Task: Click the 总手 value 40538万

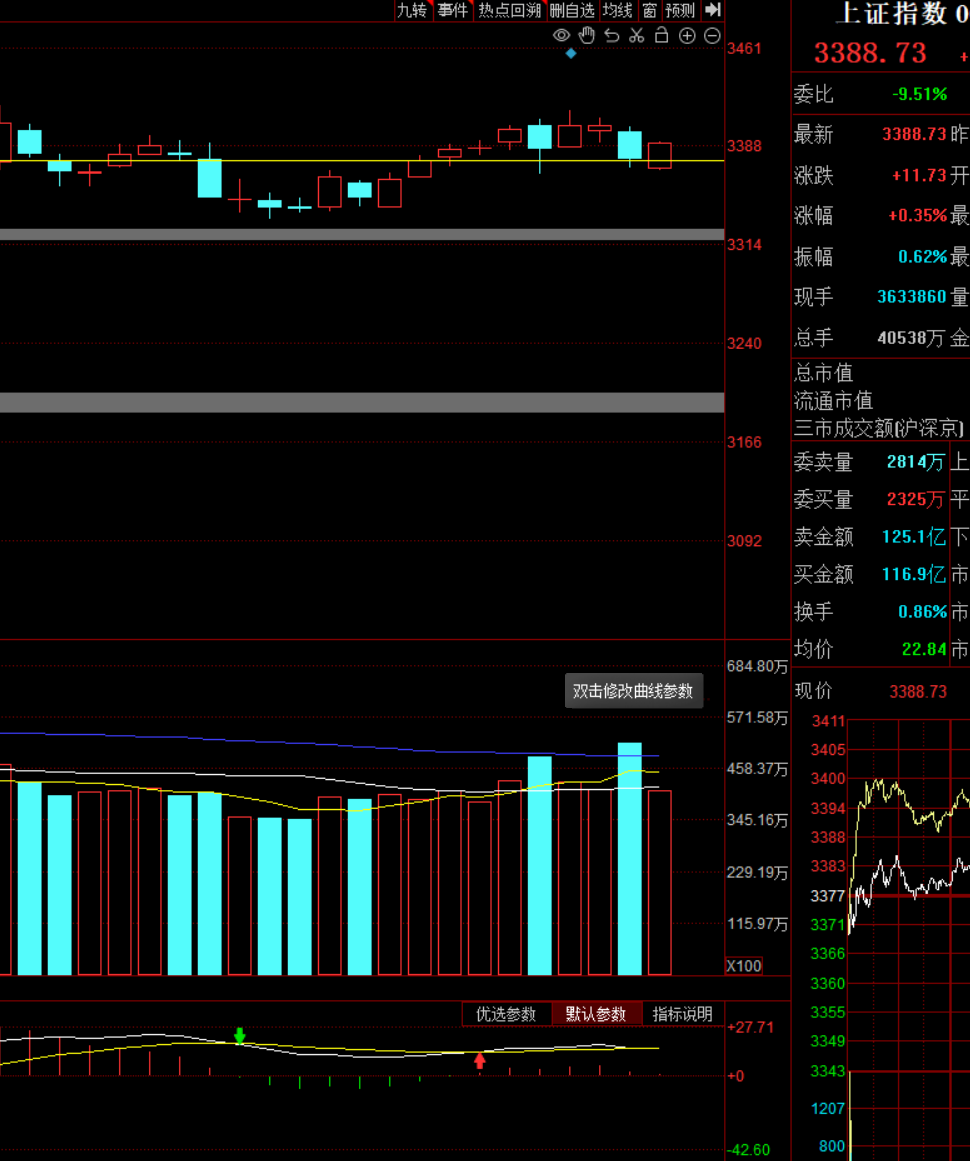Action: coord(911,338)
